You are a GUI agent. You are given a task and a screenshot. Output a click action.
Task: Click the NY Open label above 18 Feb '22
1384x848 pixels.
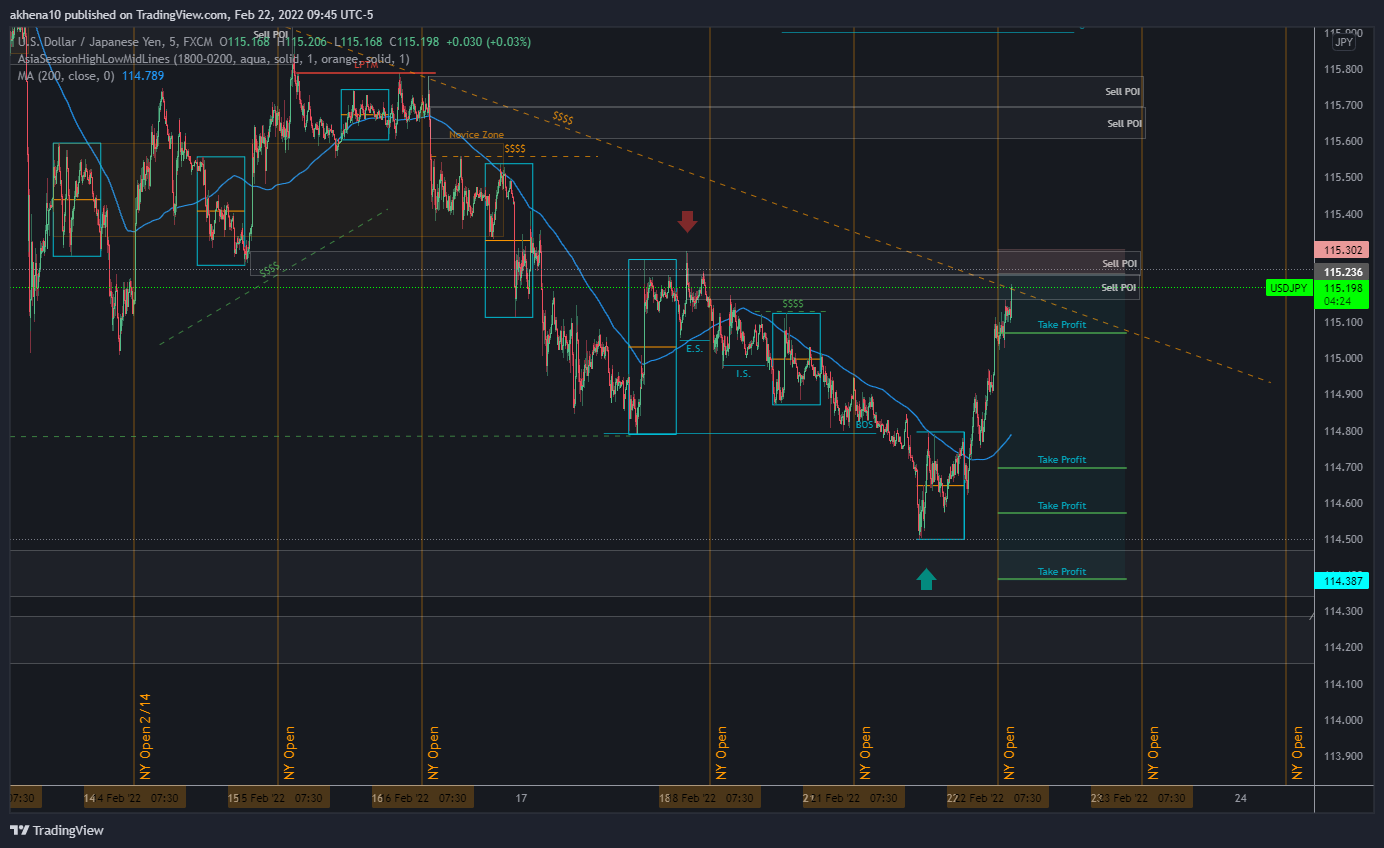point(721,753)
